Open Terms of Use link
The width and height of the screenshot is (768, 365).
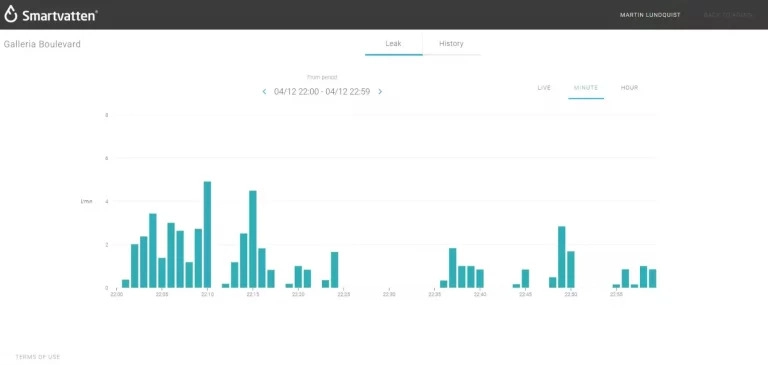click(38, 357)
